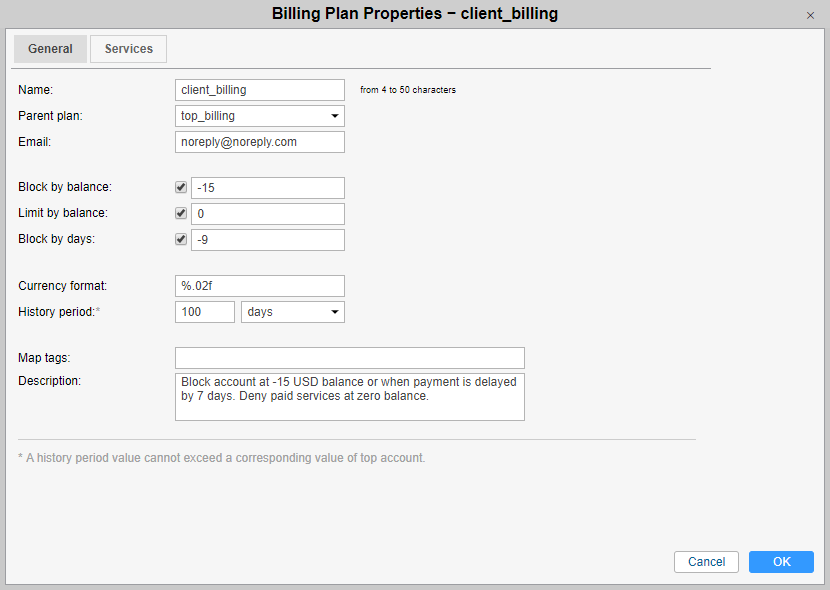The height and width of the screenshot is (590, 830).
Task: Switch to the Services tab
Action: click(x=128, y=49)
